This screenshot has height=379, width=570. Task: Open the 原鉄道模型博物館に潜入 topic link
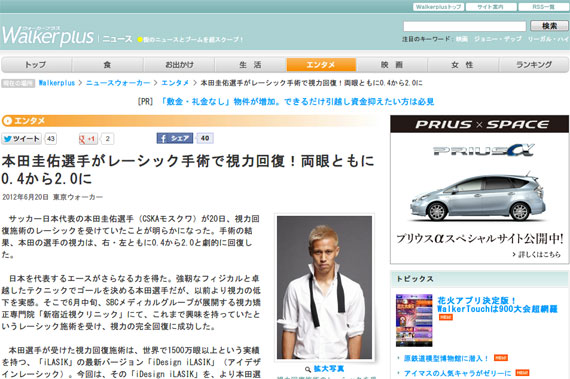tap(446, 359)
